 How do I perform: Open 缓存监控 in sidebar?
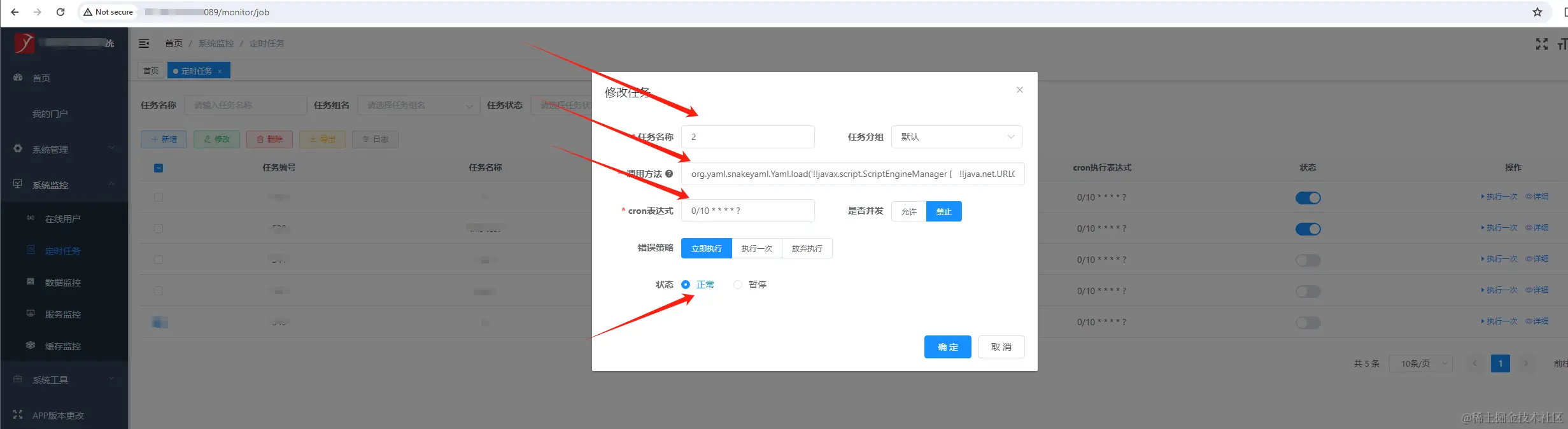62,346
